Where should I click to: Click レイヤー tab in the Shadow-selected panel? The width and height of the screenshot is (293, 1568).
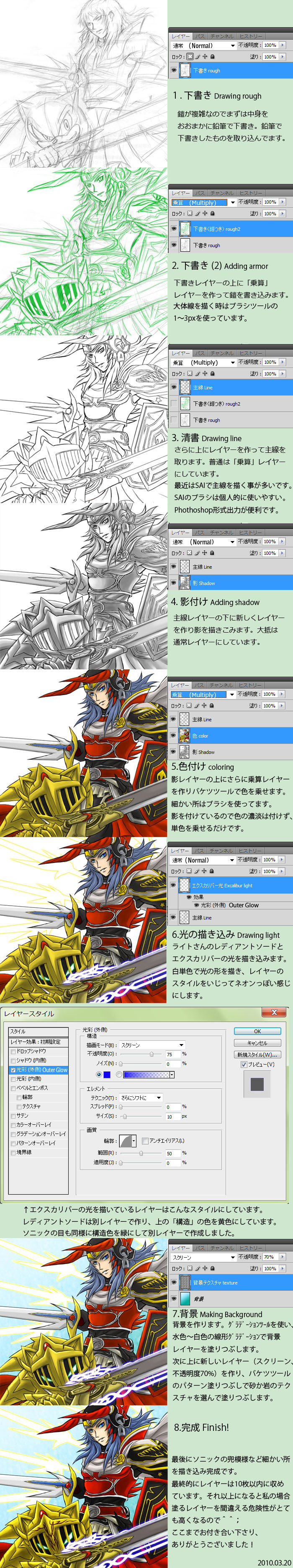181,533
